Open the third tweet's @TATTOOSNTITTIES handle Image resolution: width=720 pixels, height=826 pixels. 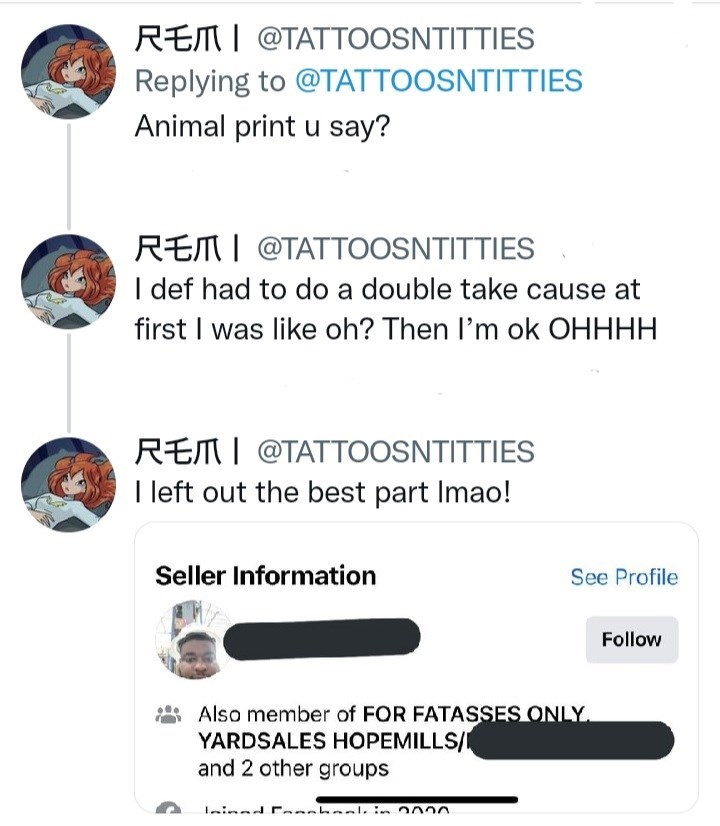point(396,452)
